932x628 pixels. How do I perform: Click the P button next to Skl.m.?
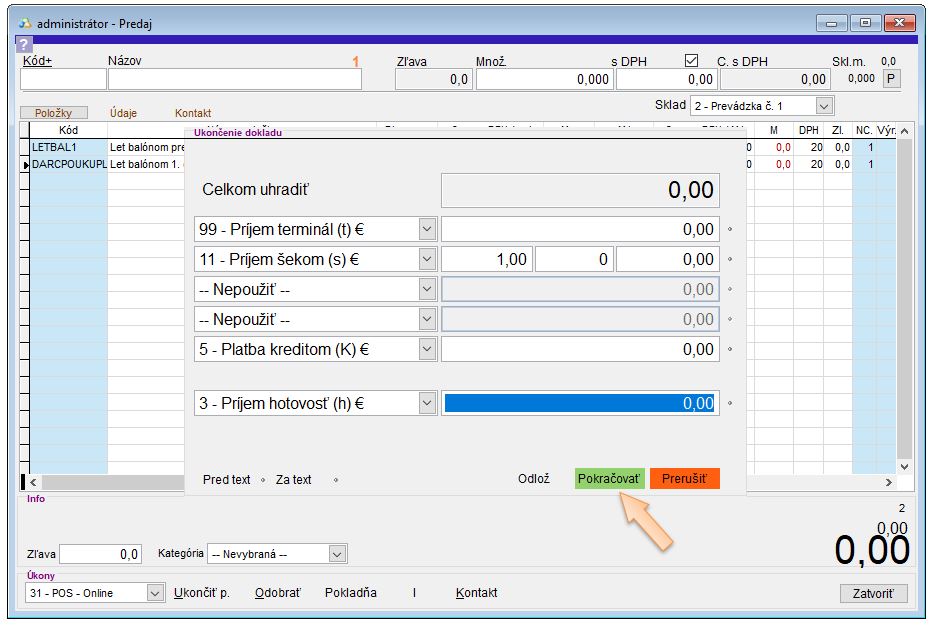click(890, 79)
